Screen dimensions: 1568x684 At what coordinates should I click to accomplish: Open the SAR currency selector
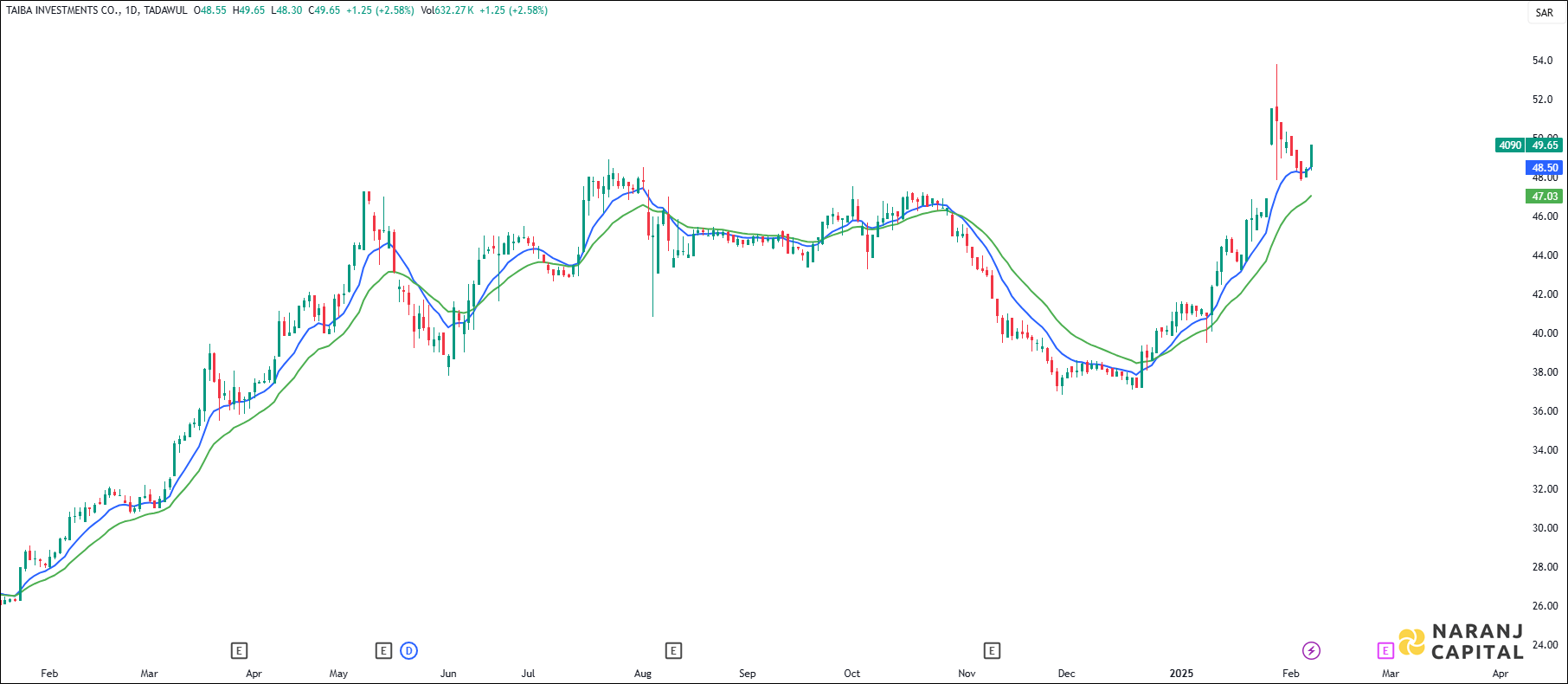point(1545,13)
